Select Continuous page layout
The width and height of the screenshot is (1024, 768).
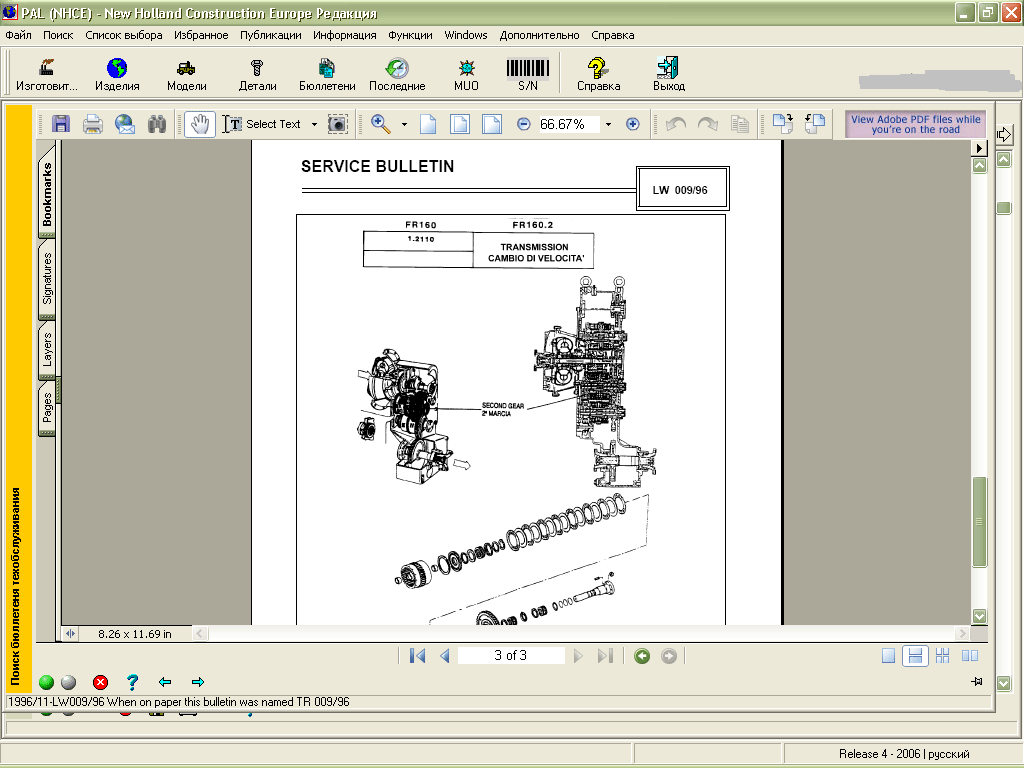[x=915, y=656]
